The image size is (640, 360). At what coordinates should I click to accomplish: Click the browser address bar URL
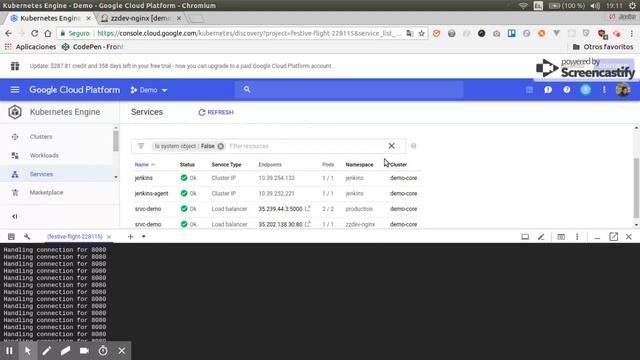click(249, 33)
